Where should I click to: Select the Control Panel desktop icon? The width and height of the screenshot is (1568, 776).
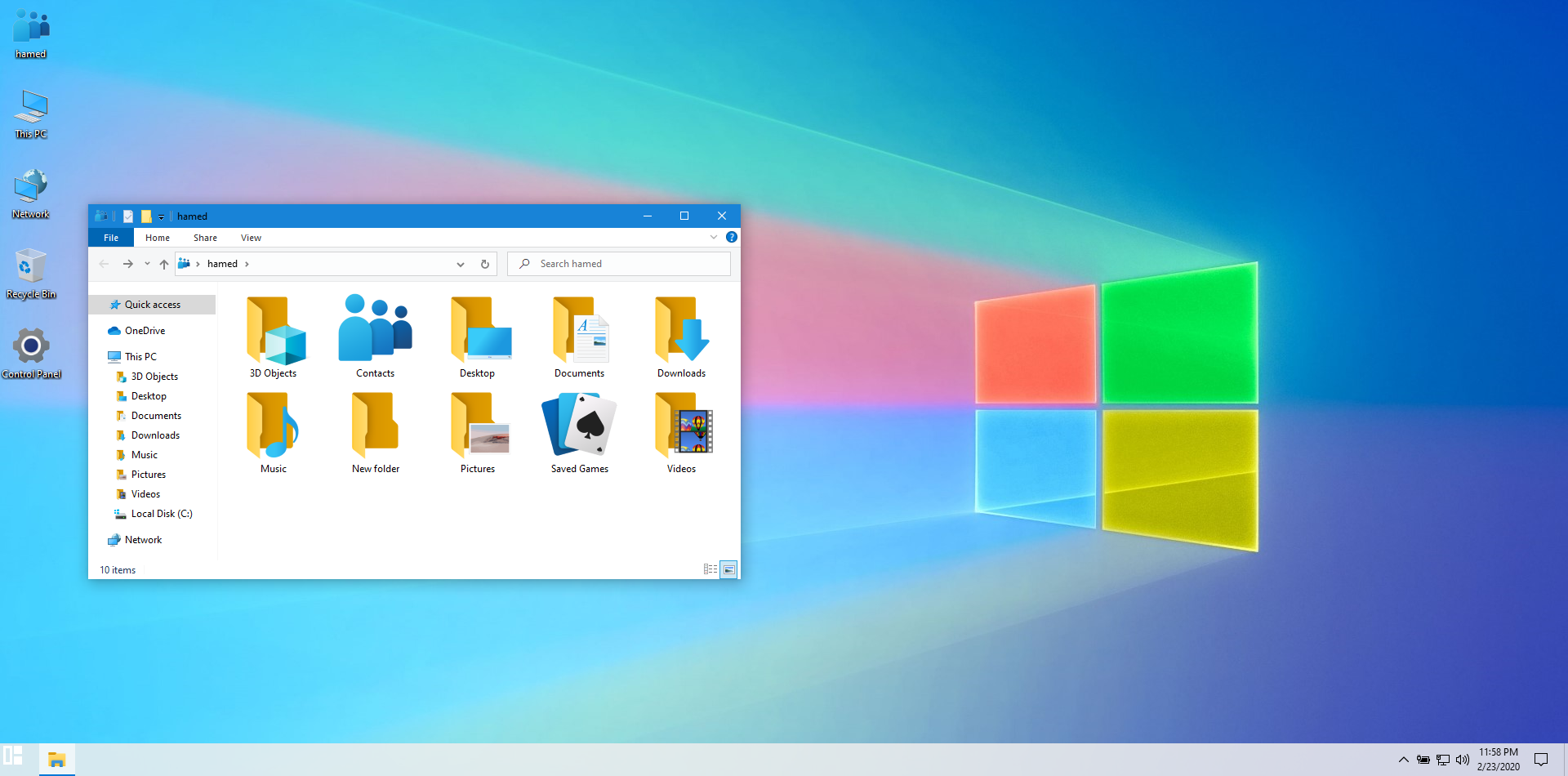(31, 355)
